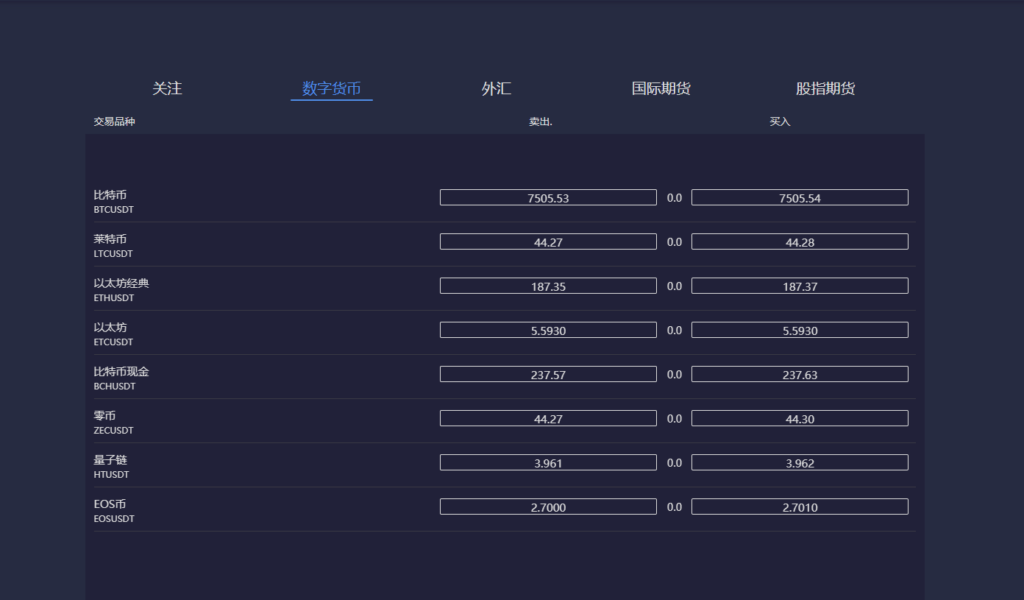Select the 比特币 BTCUSDT row label
1024x600 pixels.
113,202
